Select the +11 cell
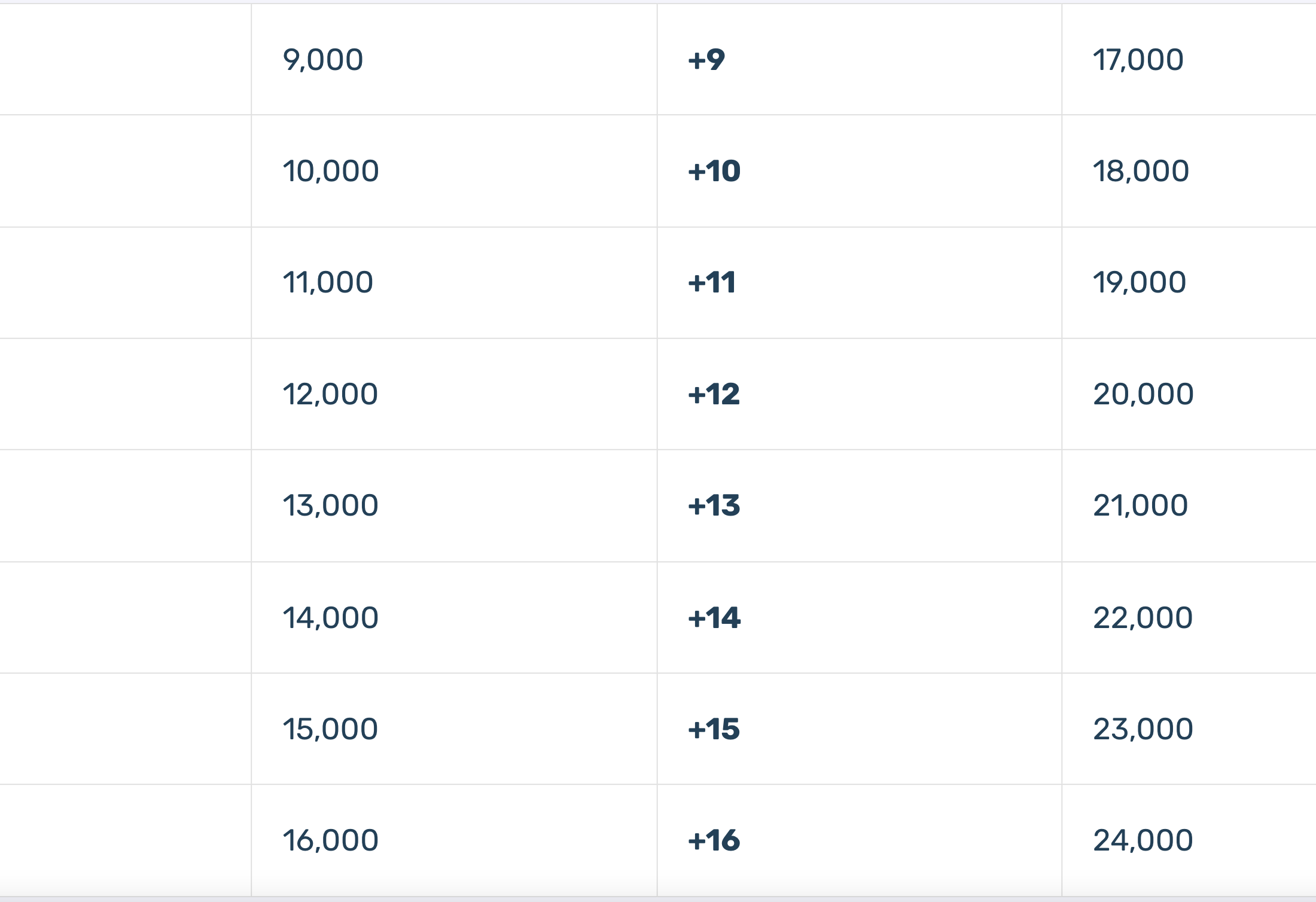Screen dimensions: 1316x902 (x=860, y=282)
